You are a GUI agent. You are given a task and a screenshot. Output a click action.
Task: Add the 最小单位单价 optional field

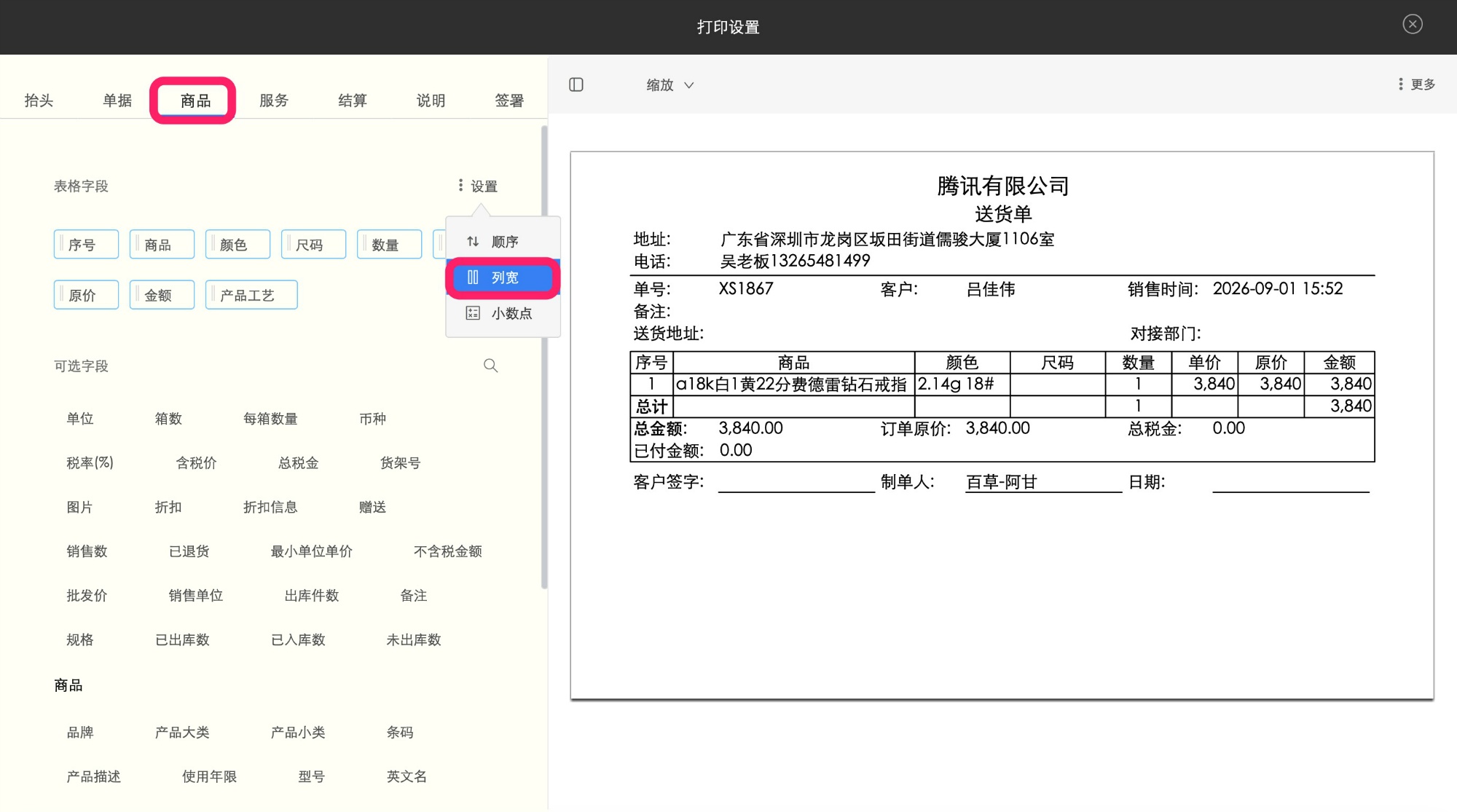(312, 552)
